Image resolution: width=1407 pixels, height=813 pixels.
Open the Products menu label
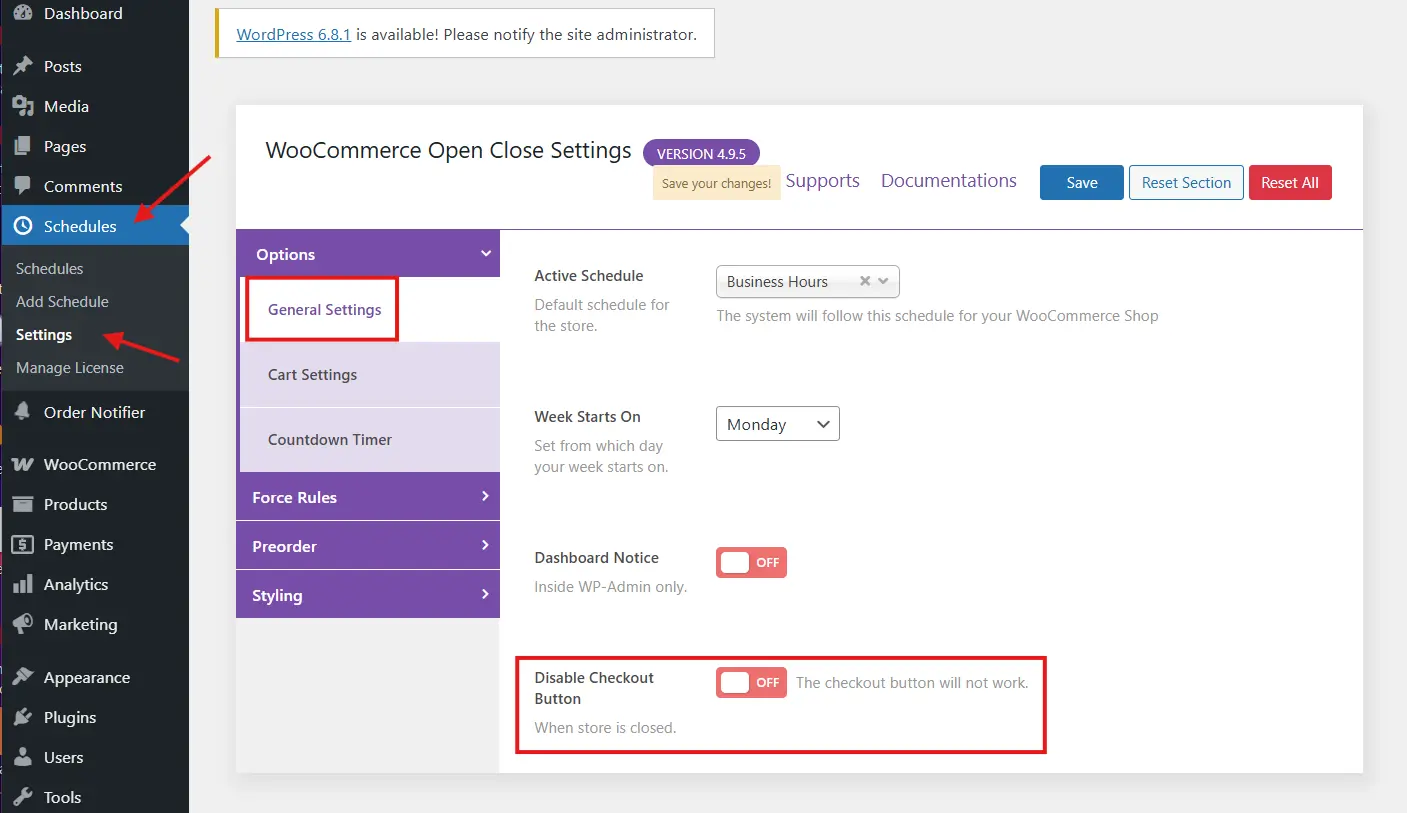tap(76, 505)
